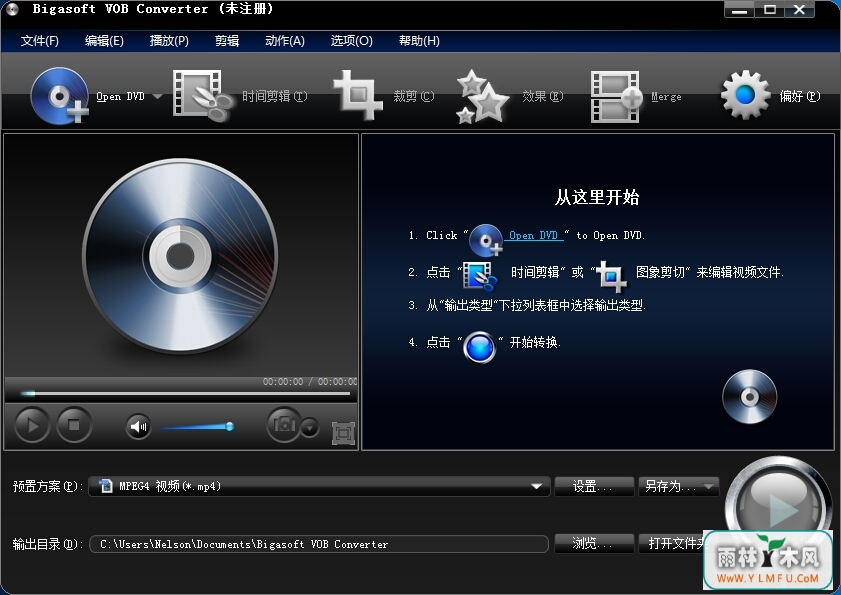The width and height of the screenshot is (841, 595).
Task: Open the 文件(F) menu
Action: (x=40, y=41)
